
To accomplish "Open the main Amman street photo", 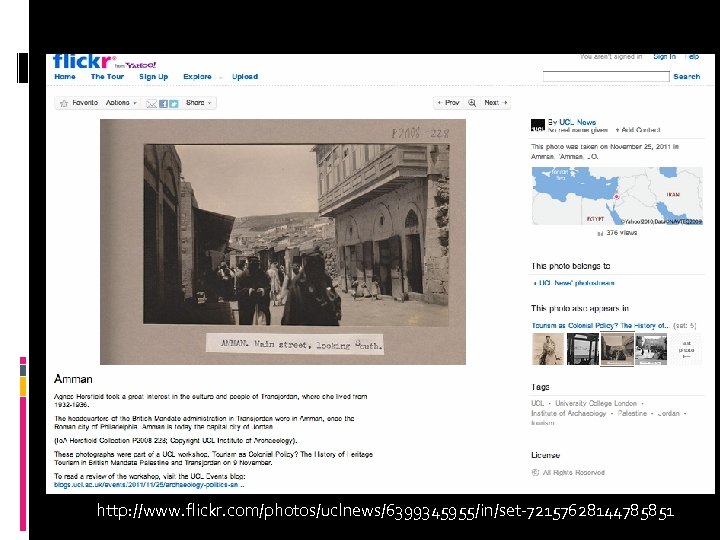I will coord(283,242).
